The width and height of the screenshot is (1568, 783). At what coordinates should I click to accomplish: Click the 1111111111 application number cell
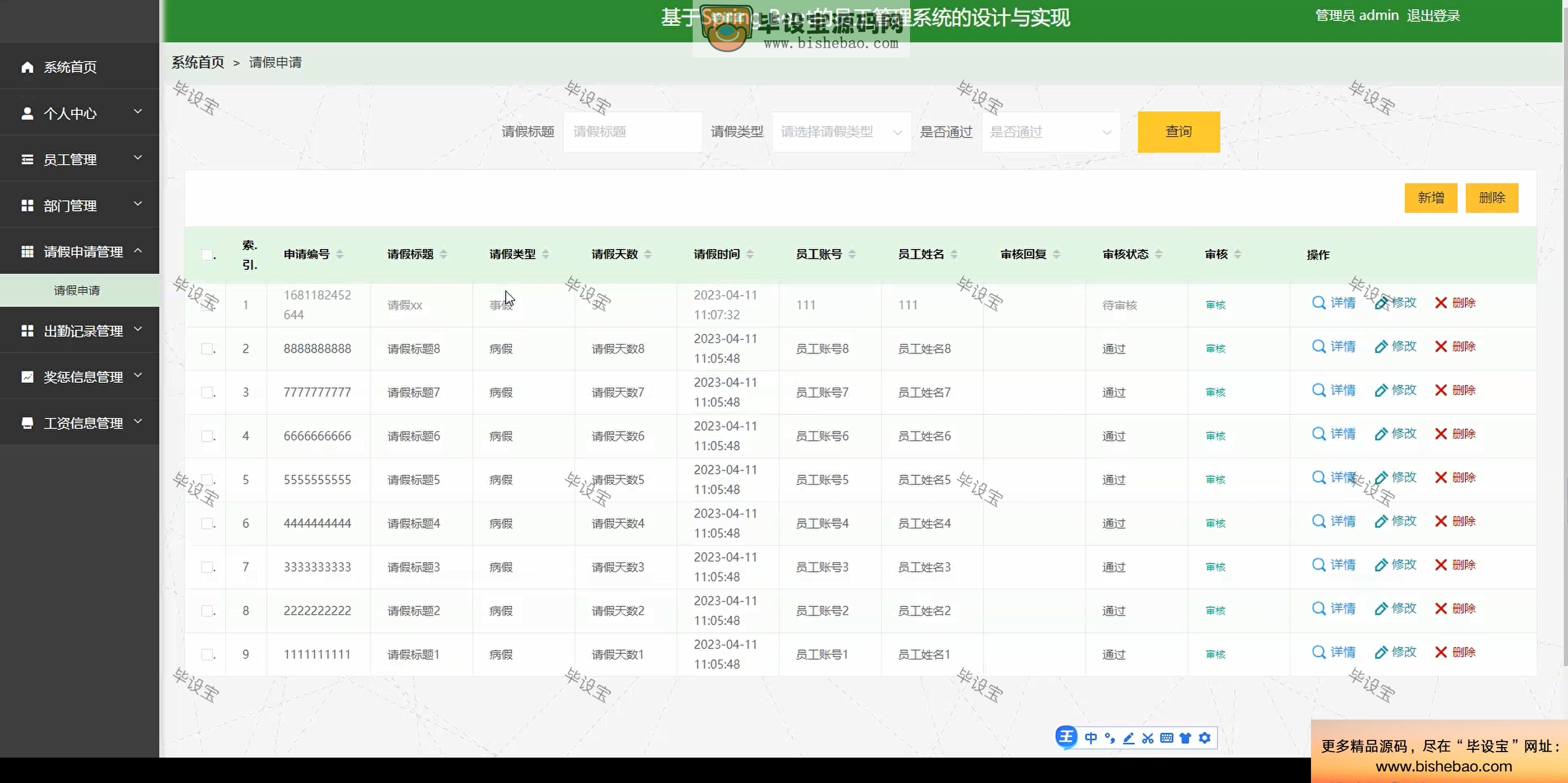317,654
